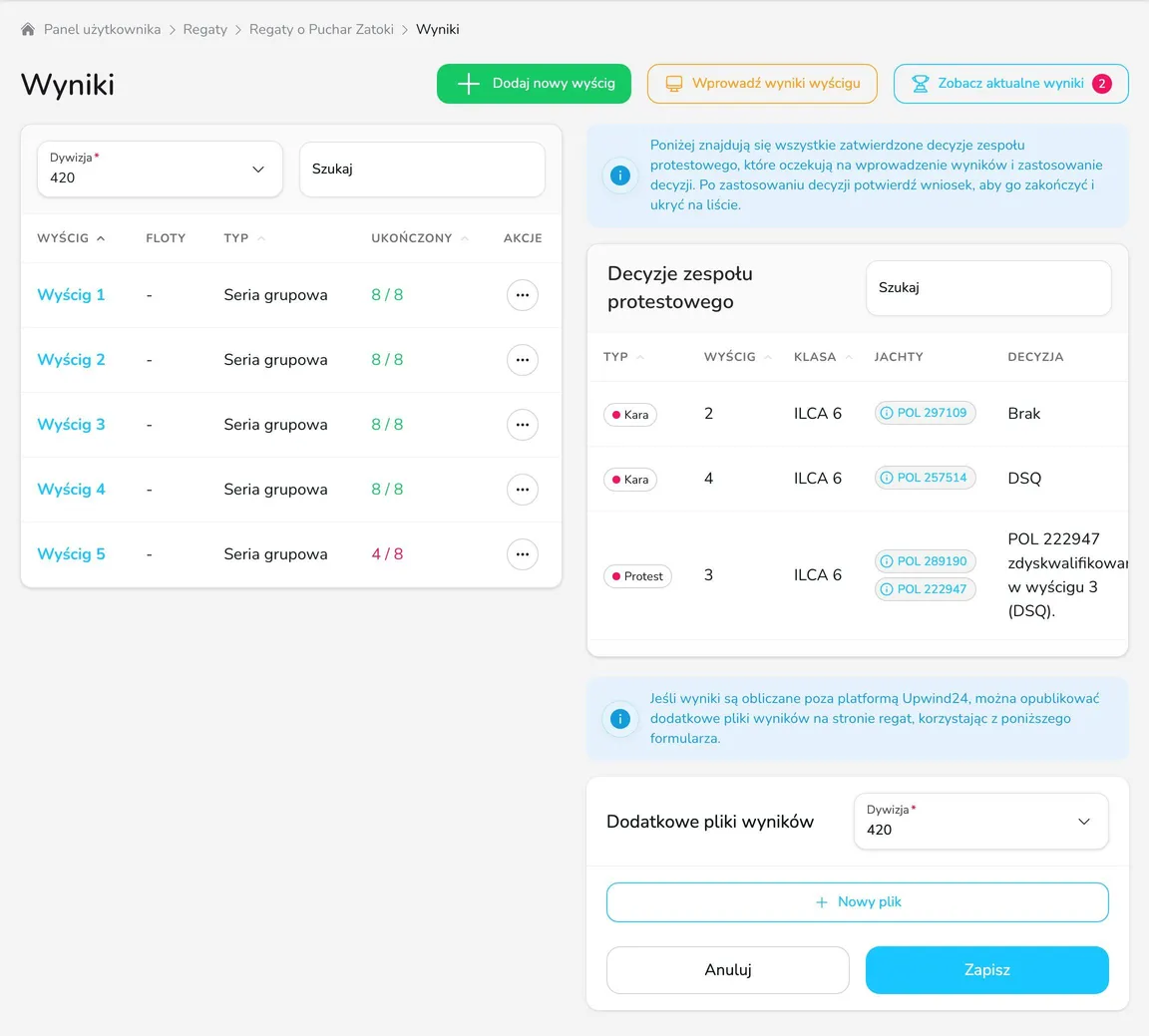Sort races by Typ column header

[x=244, y=238]
